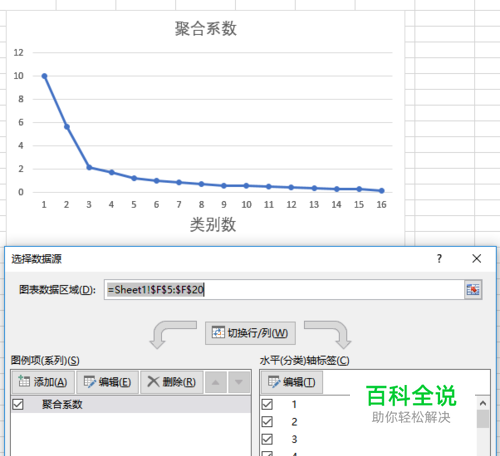This screenshot has height=456, width=500.
Task: Click the data point at category 1
Action: pos(44,76)
